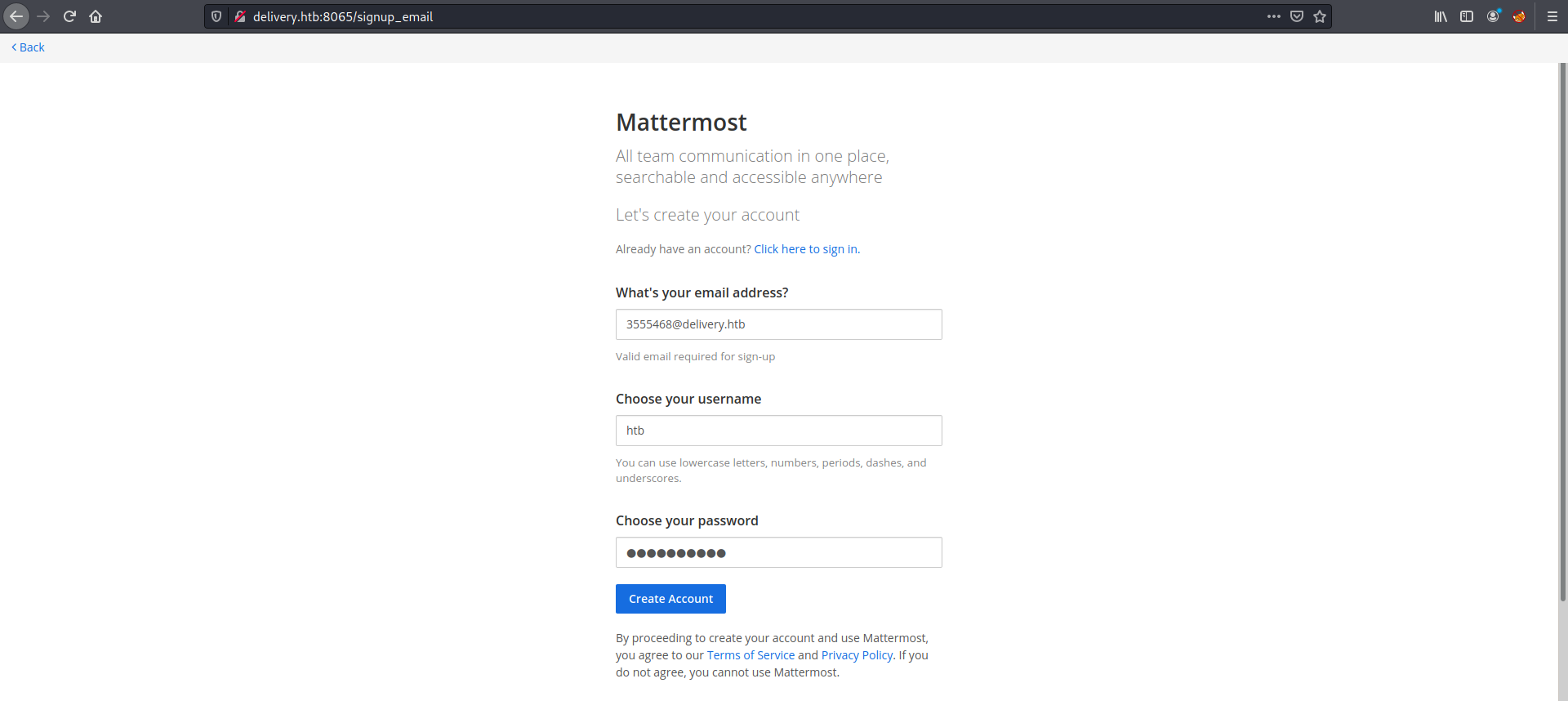This screenshot has width=1568, height=701.
Task: Select the email address input field
Action: [x=778, y=324]
